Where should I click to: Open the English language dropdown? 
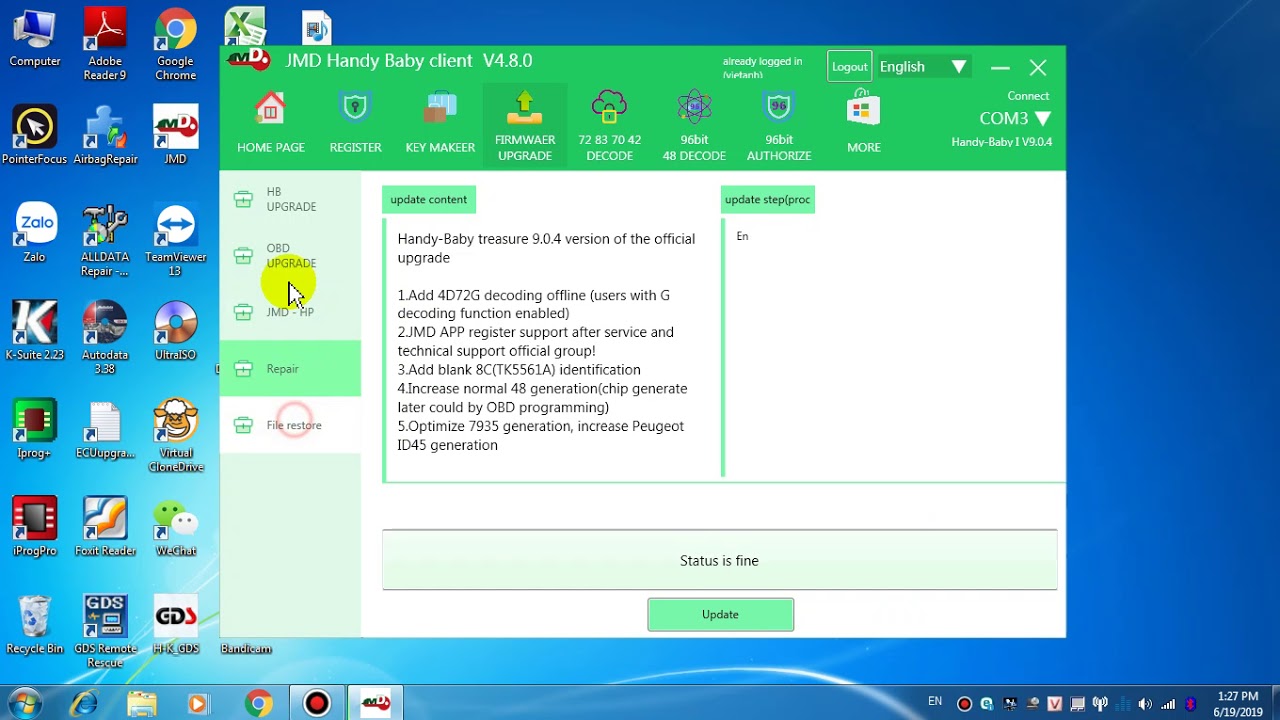click(923, 67)
